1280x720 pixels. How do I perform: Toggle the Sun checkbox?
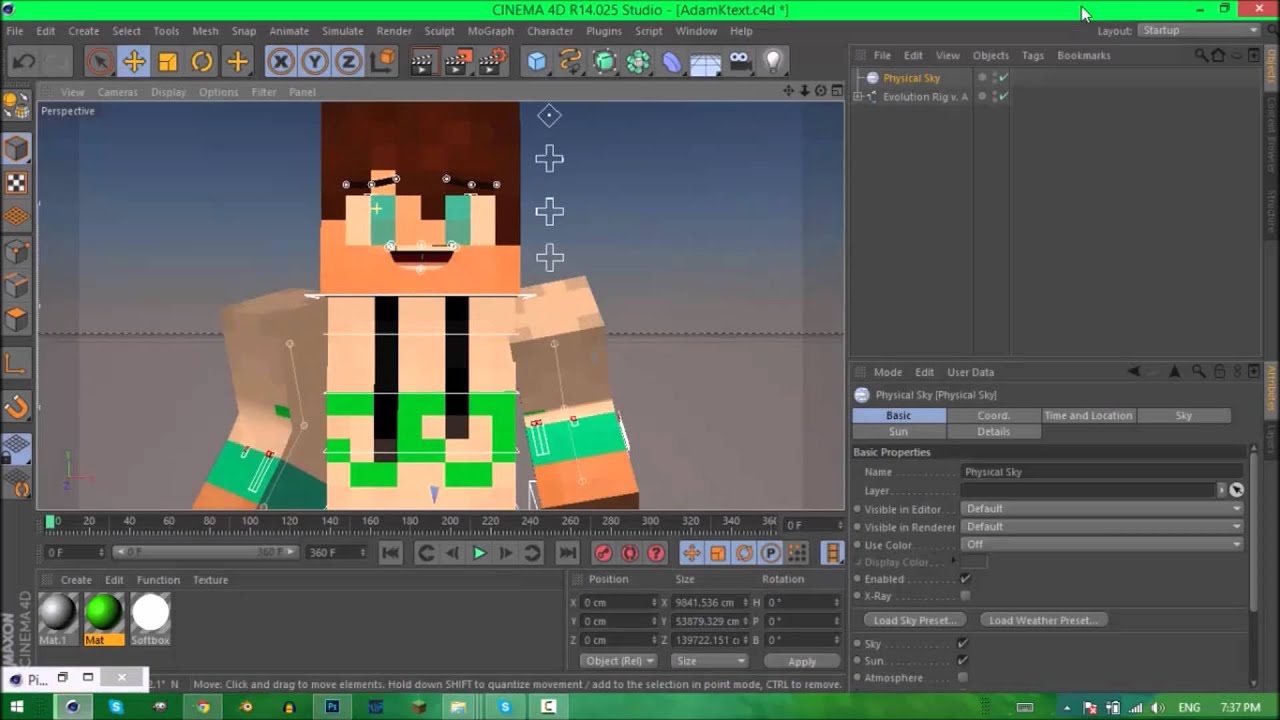point(962,661)
